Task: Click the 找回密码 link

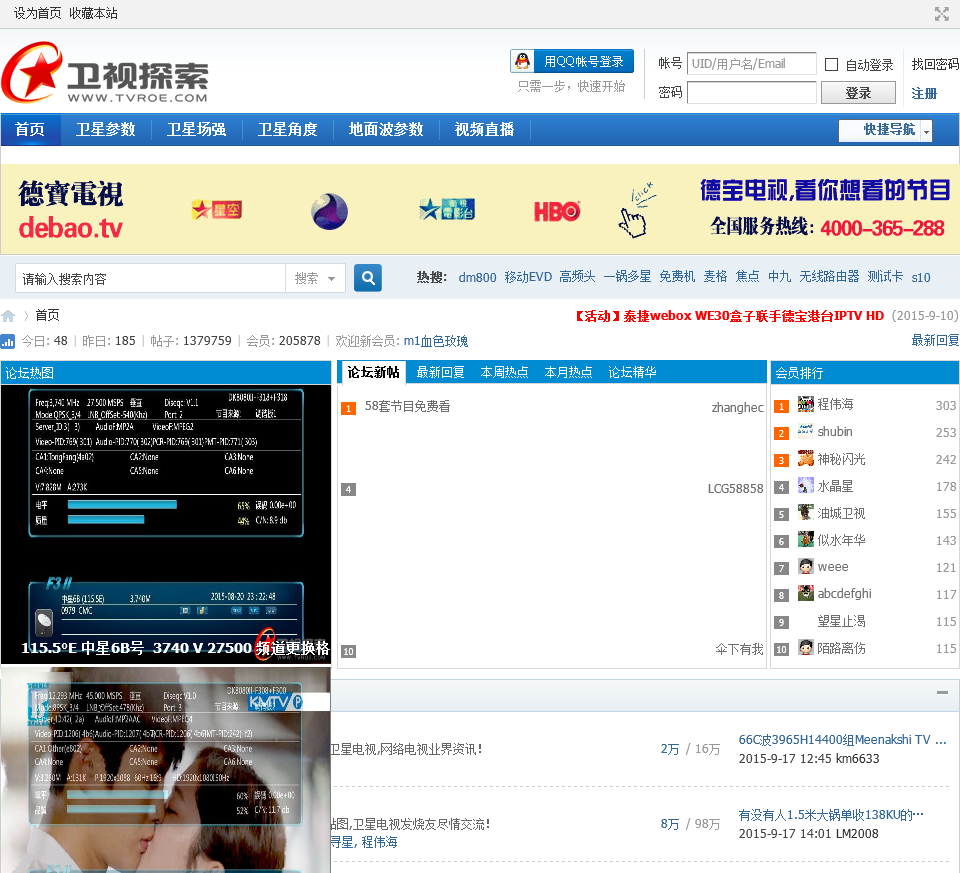Action: [x=935, y=64]
